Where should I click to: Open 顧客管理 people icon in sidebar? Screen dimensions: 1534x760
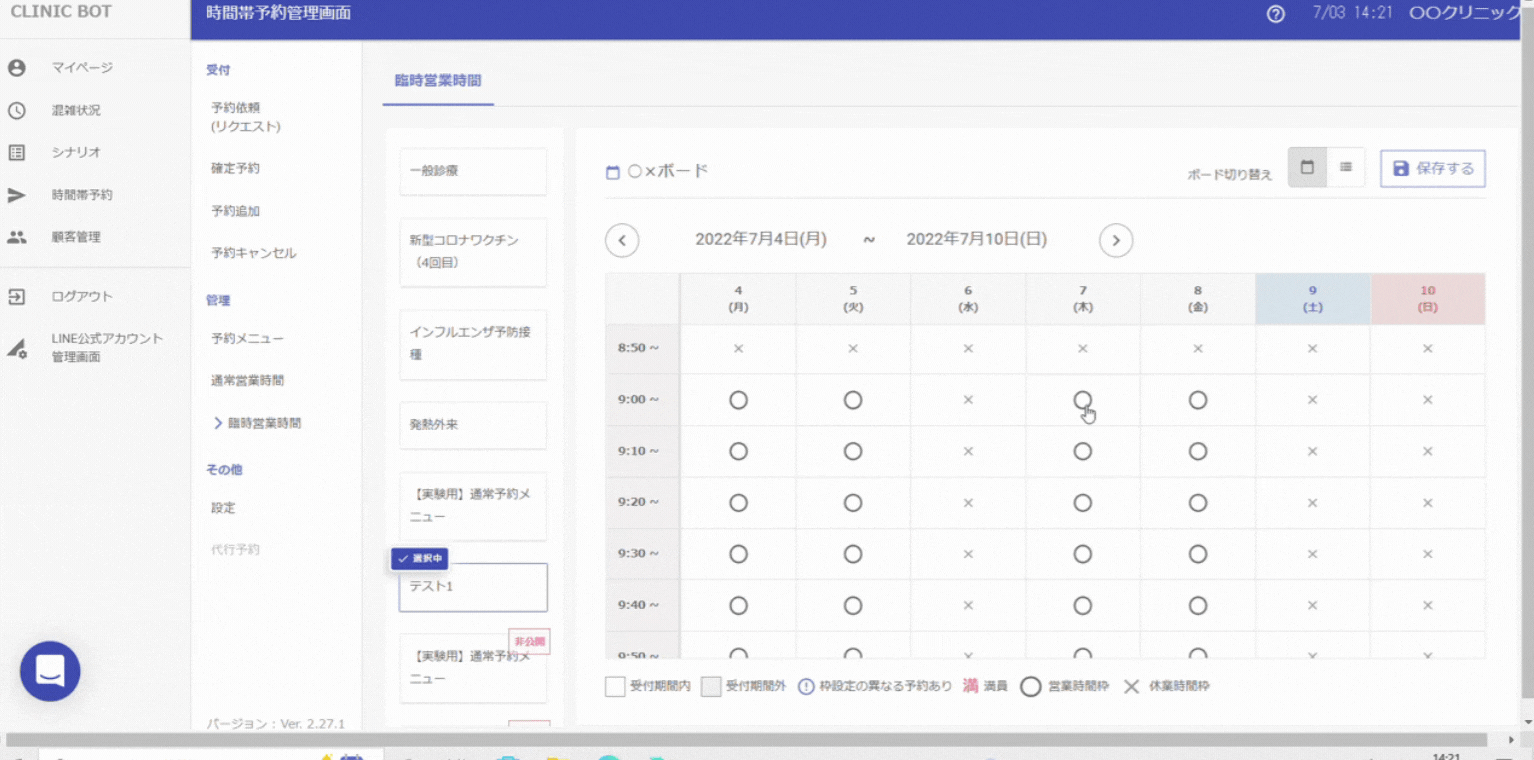(17, 238)
